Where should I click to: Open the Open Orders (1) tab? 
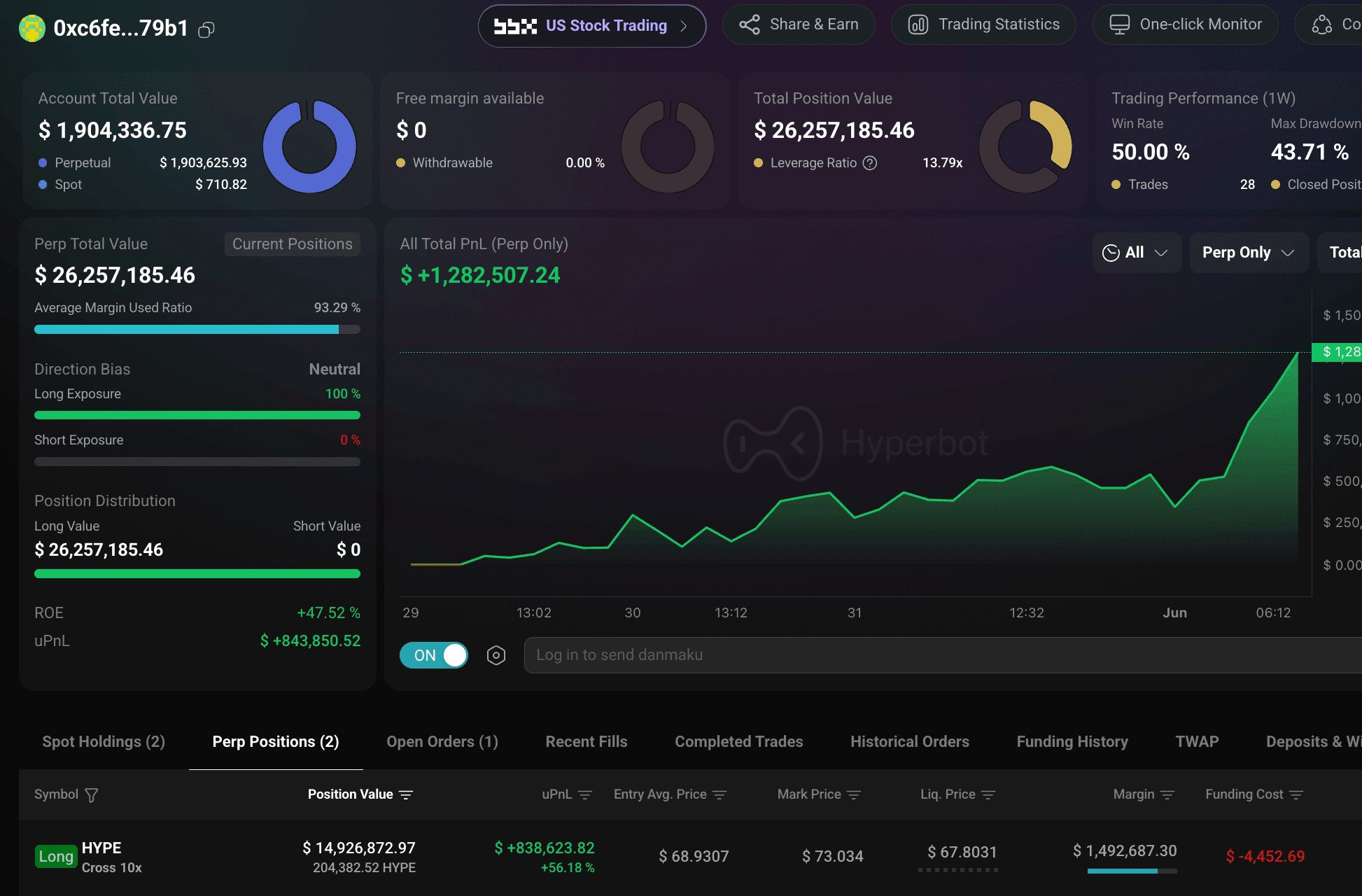pyautogui.click(x=442, y=742)
